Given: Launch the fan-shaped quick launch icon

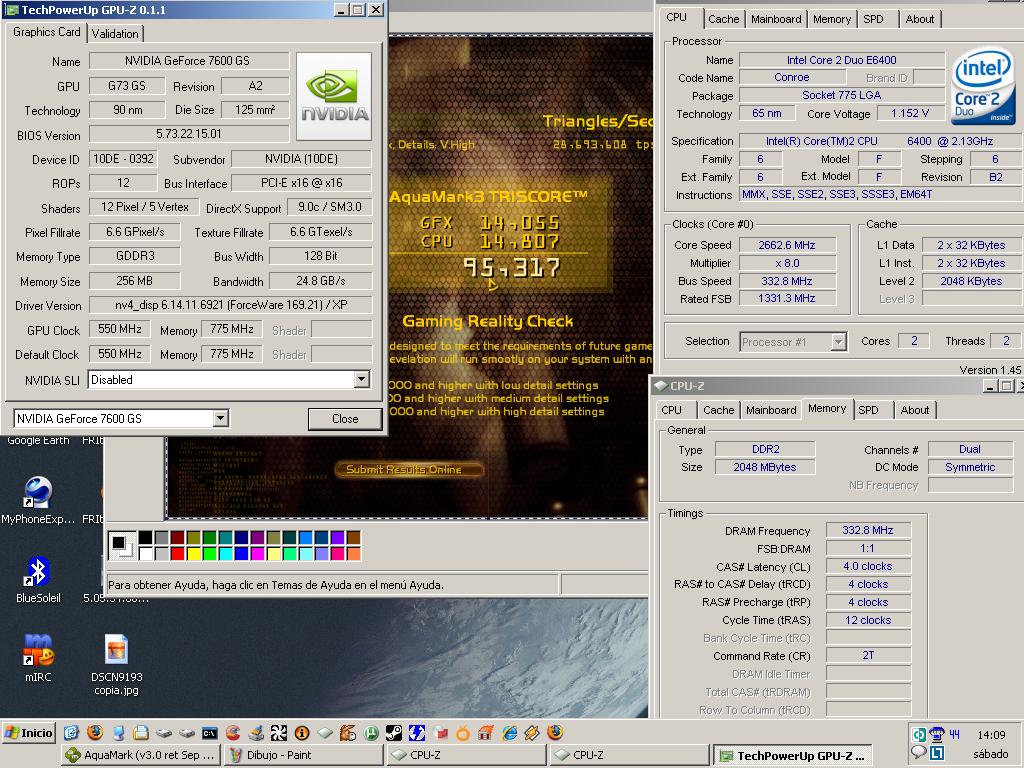Looking at the screenshot, I should point(279,733).
